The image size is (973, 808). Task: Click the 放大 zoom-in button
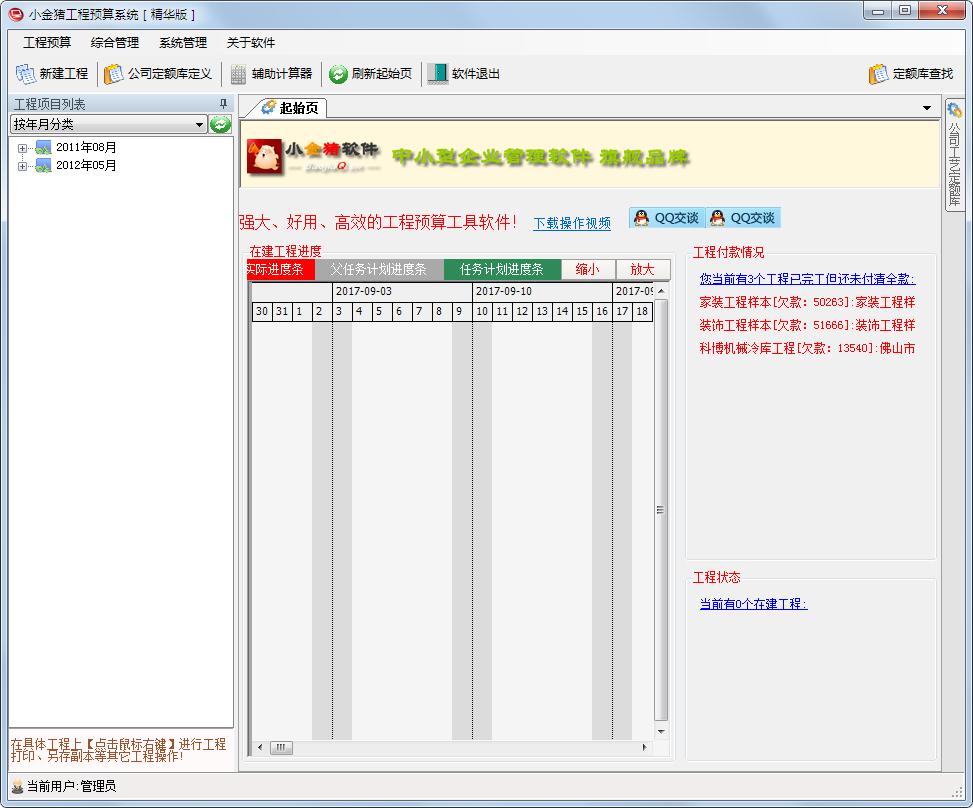642,269
